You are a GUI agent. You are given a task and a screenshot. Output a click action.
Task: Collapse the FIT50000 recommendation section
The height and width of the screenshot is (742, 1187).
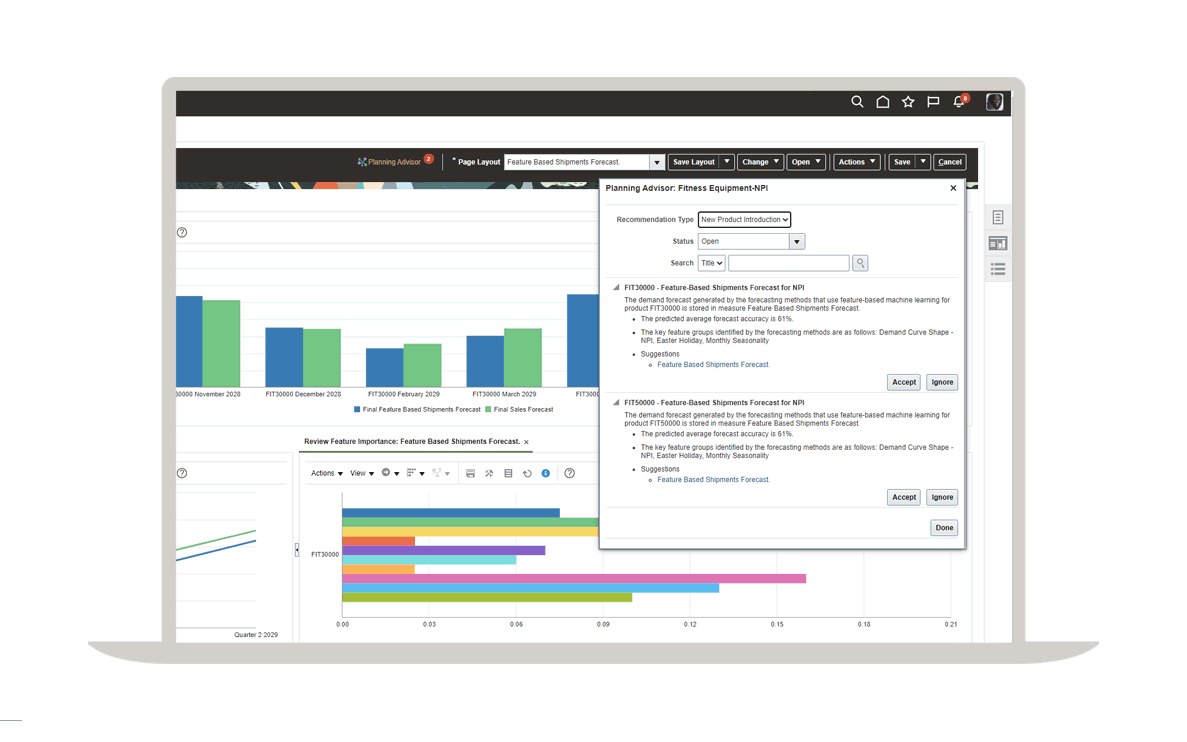pyautogui.click(x=616, y=403)
